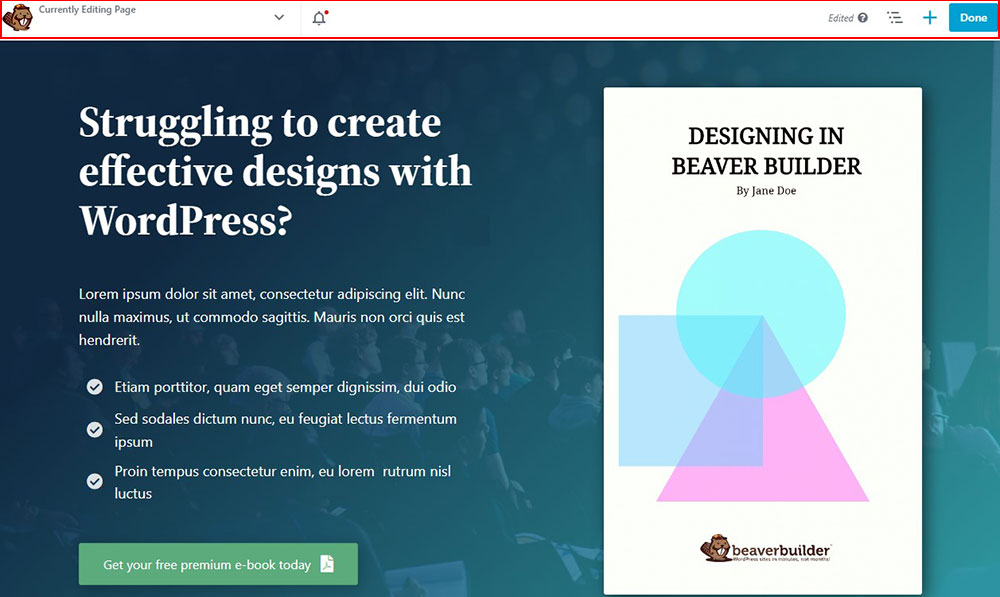Click the Done button

973,18
